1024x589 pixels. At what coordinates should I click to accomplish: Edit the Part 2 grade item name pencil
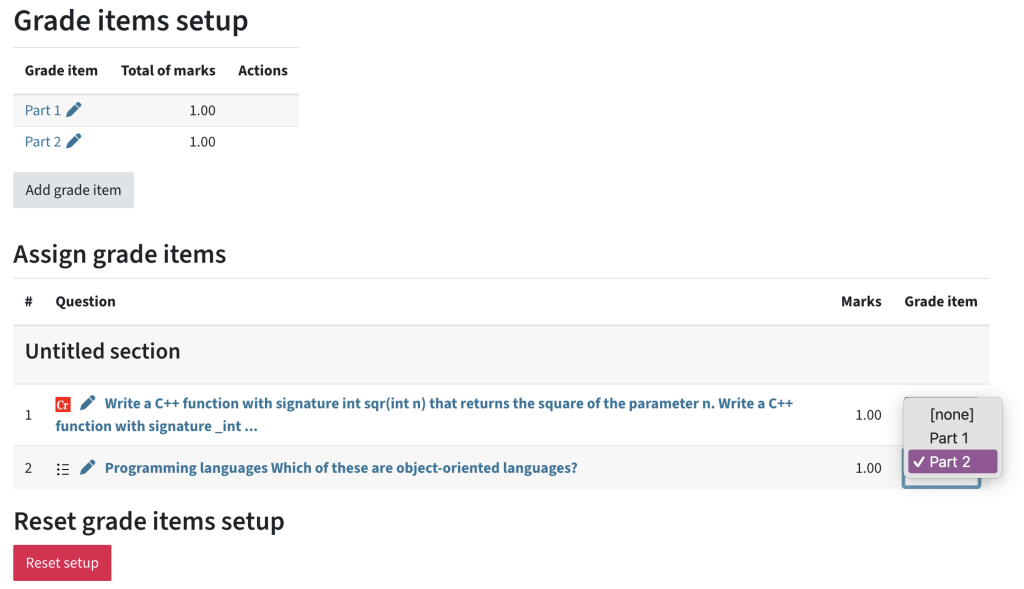(74, 141)
